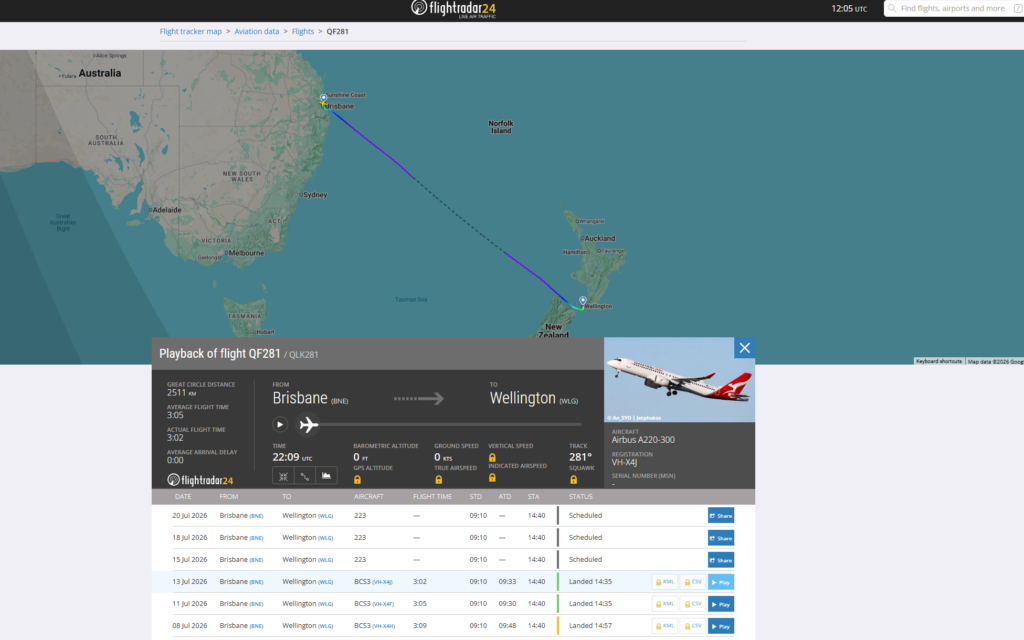The image size is (1024, 640).
Task: Click the '20 Jul 2026' date cell
Action: click(x=189, y=515)
